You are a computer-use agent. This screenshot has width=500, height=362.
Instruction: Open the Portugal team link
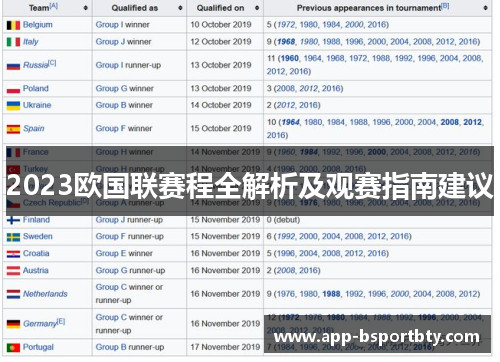(x=38, y=347)
